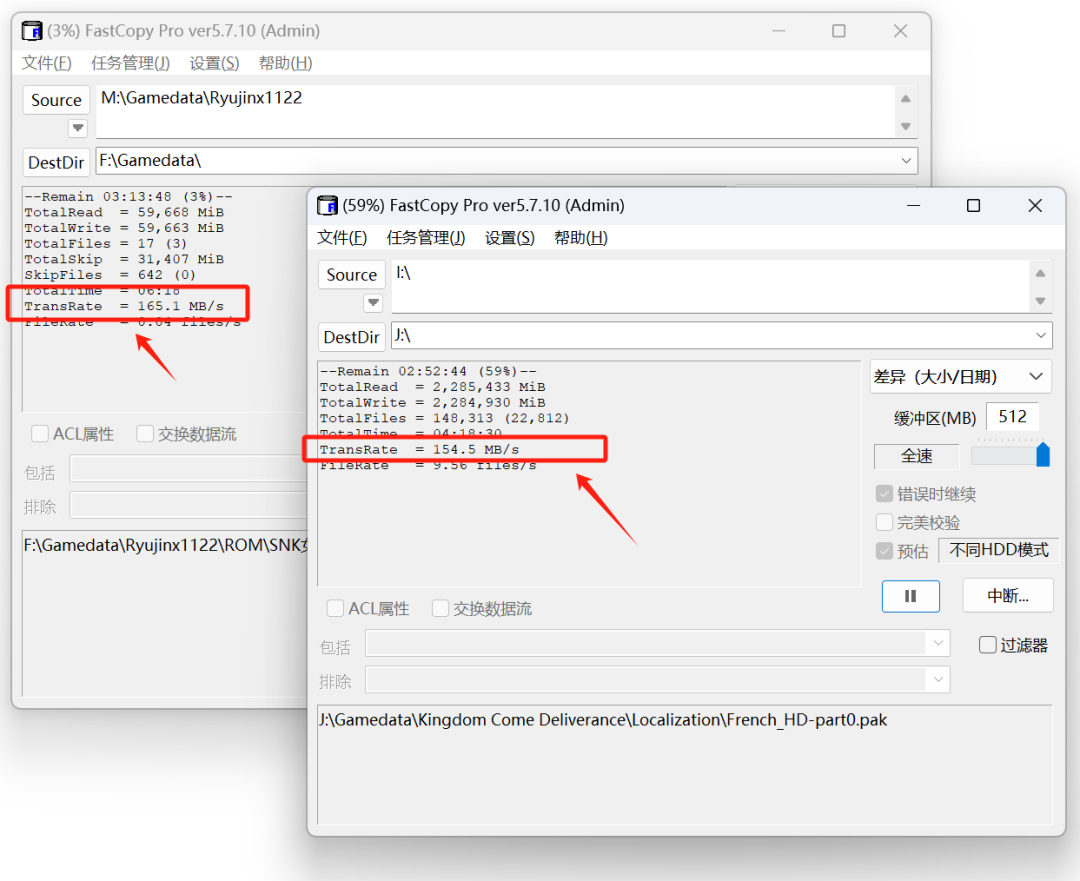Toggle 交换数据流 checkbox in back window
The width and height of the screenshot is (1080, 881).
tap(145, 433)
